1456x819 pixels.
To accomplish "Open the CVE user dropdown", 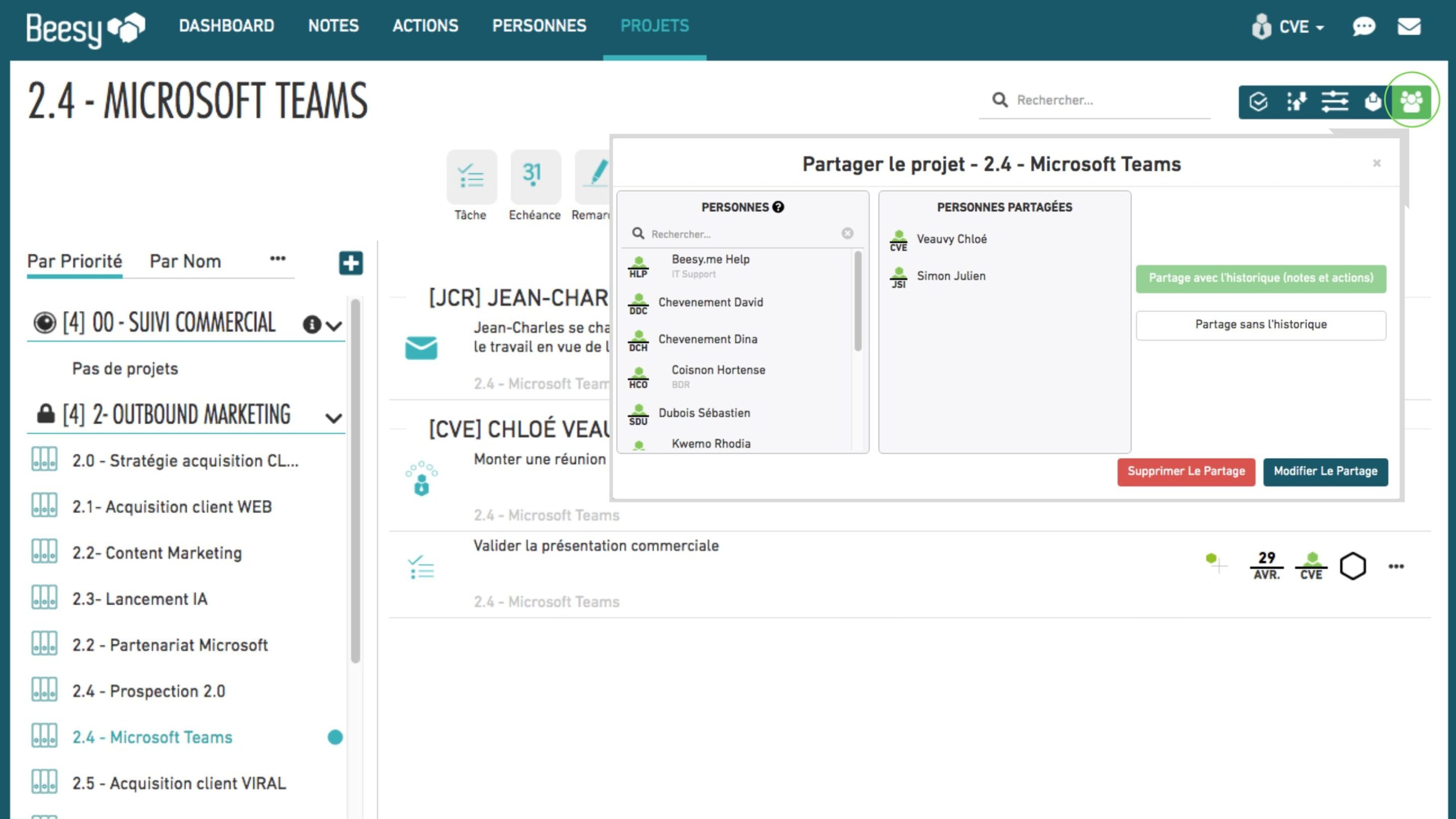I will click(x=1302, y=27).
